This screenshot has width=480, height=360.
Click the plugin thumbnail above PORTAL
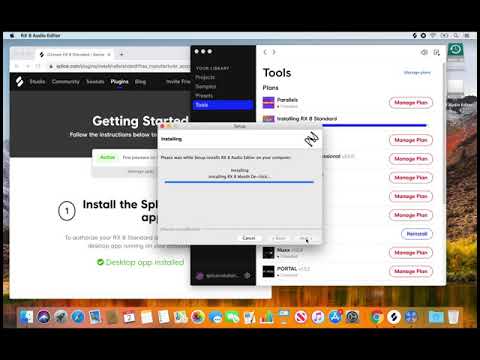(x=268, y=253)
